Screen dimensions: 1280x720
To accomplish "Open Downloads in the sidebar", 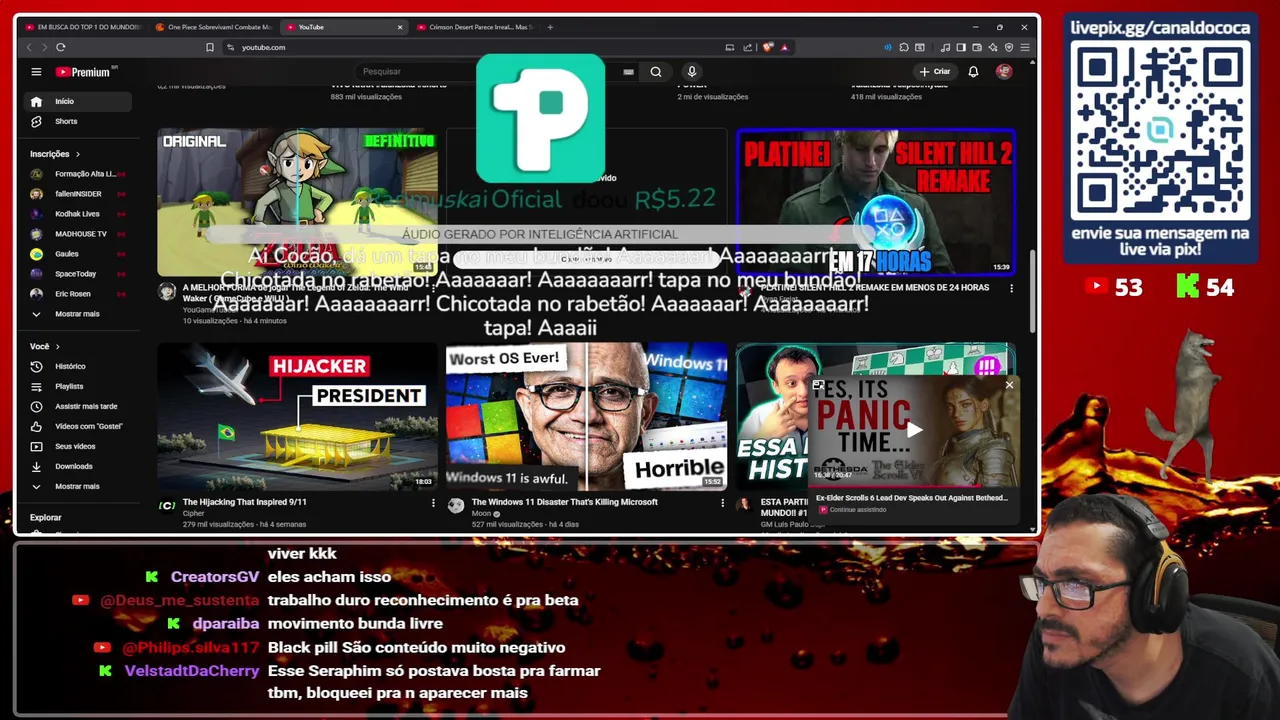I will pyautogui.click(x=78, y=466).
